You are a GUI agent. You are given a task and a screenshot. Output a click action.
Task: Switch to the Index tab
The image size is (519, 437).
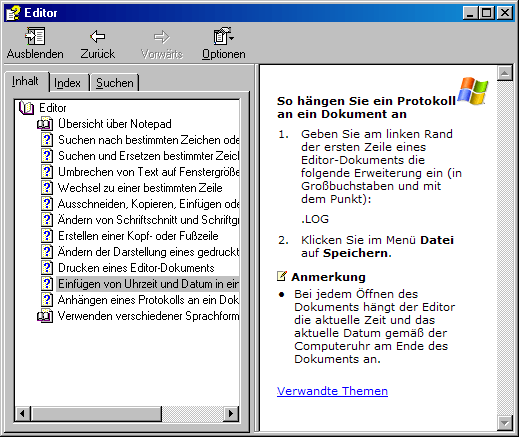tap(67, 83)
